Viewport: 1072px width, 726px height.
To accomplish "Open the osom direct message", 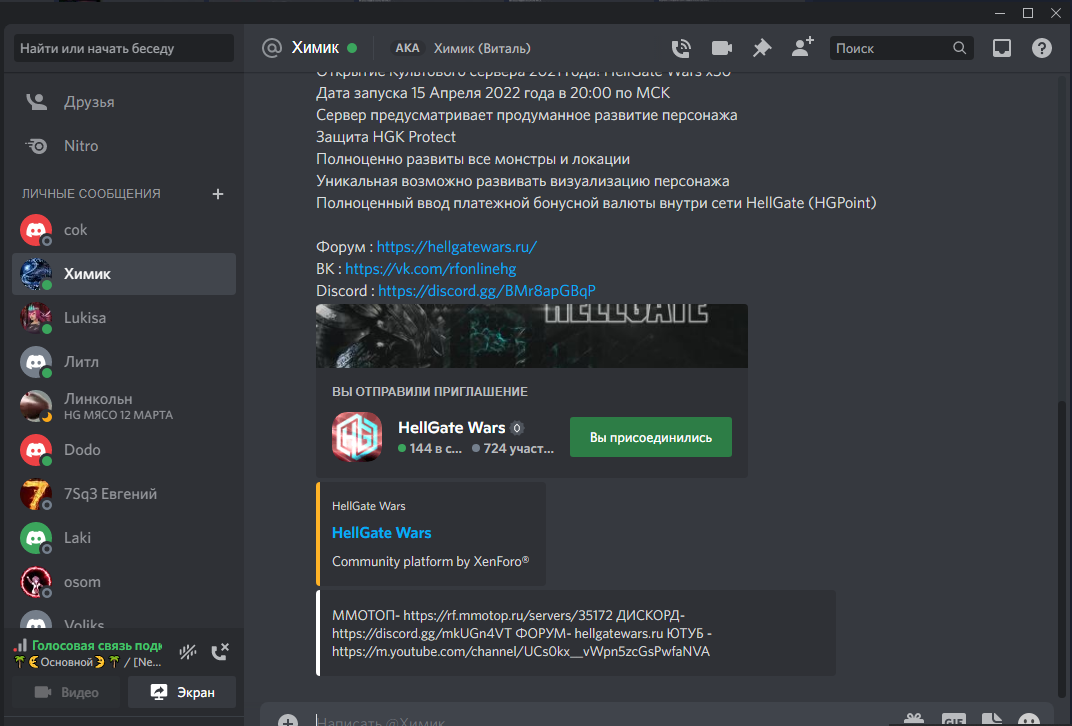I will tap(124, 582).
